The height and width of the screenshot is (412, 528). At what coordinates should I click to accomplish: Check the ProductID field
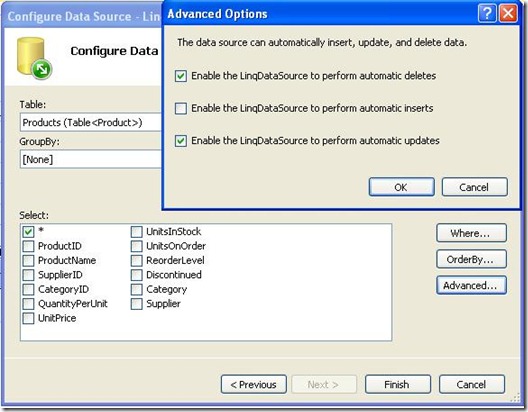[28, 246]
